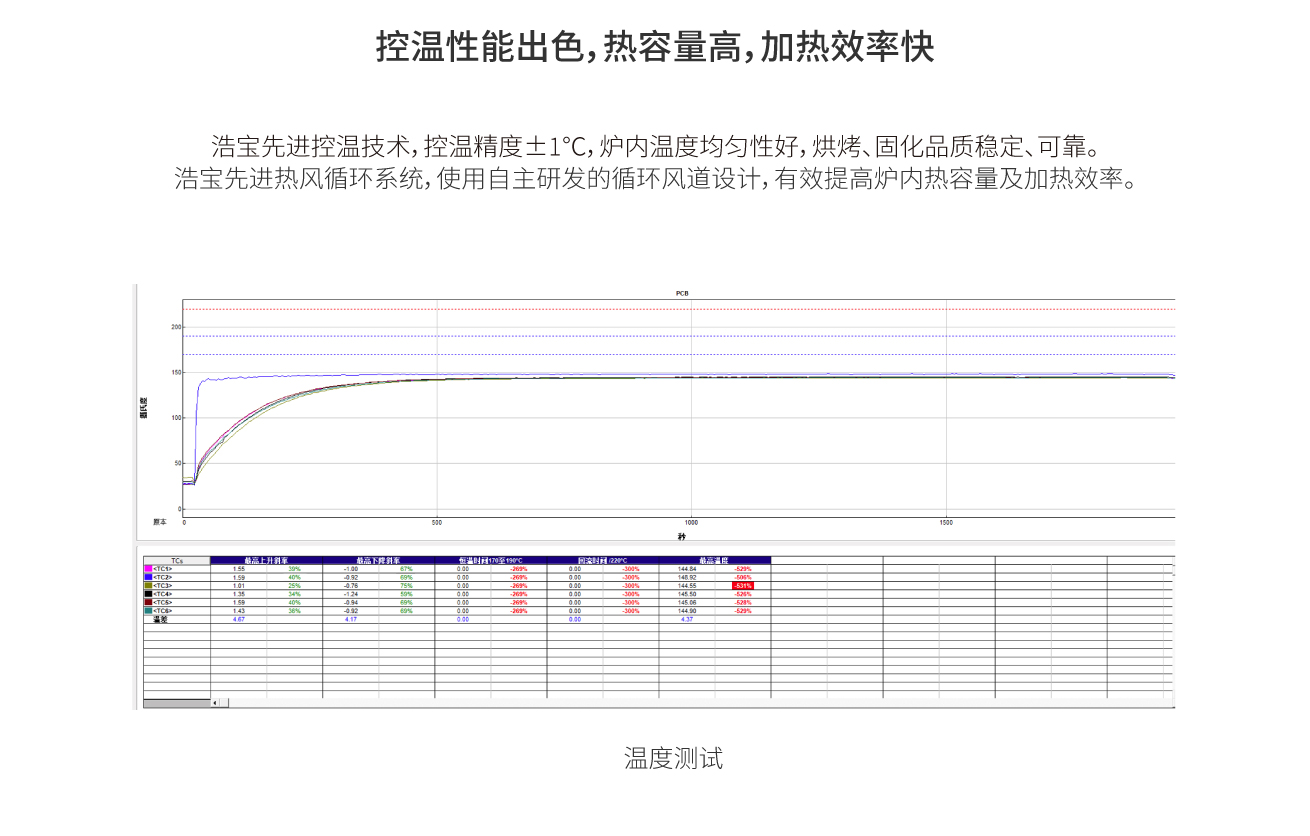
Task: Click the table's scroll left arrow
Action: [214, 703]
